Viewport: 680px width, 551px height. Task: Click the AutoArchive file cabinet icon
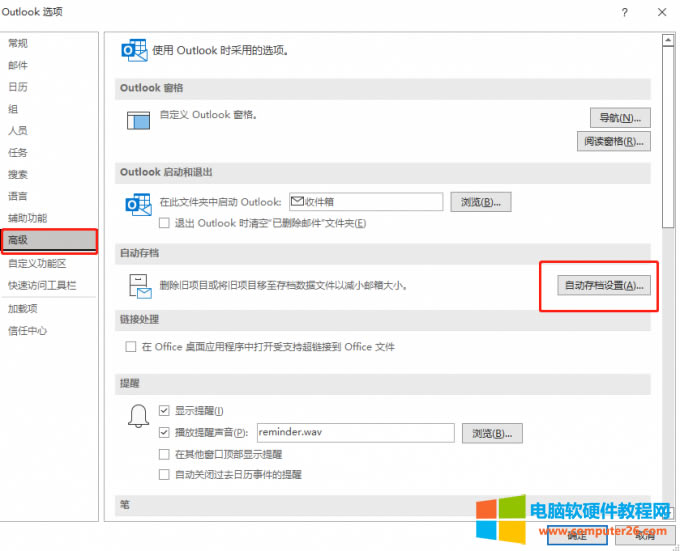click(140, 286)
